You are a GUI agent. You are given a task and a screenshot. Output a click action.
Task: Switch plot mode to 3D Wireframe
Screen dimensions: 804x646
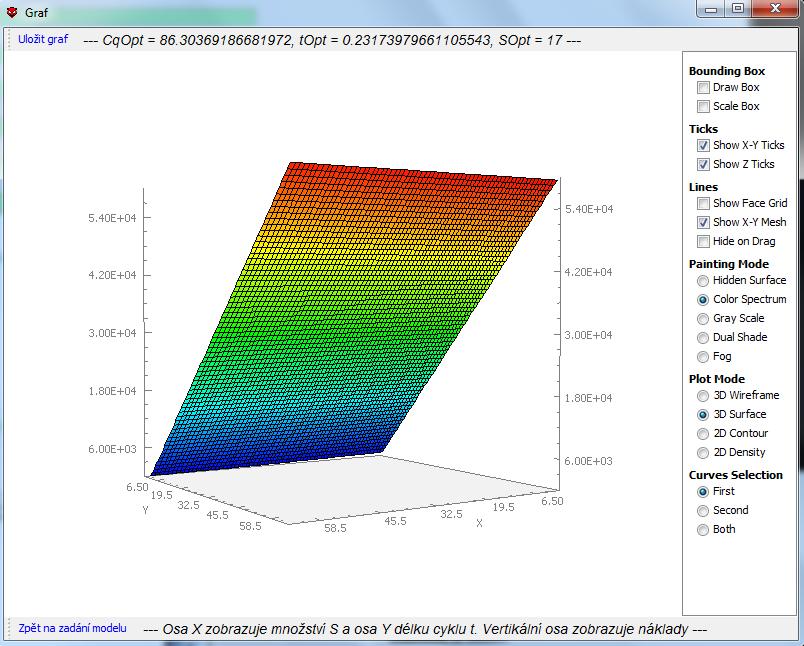(703, 396)
